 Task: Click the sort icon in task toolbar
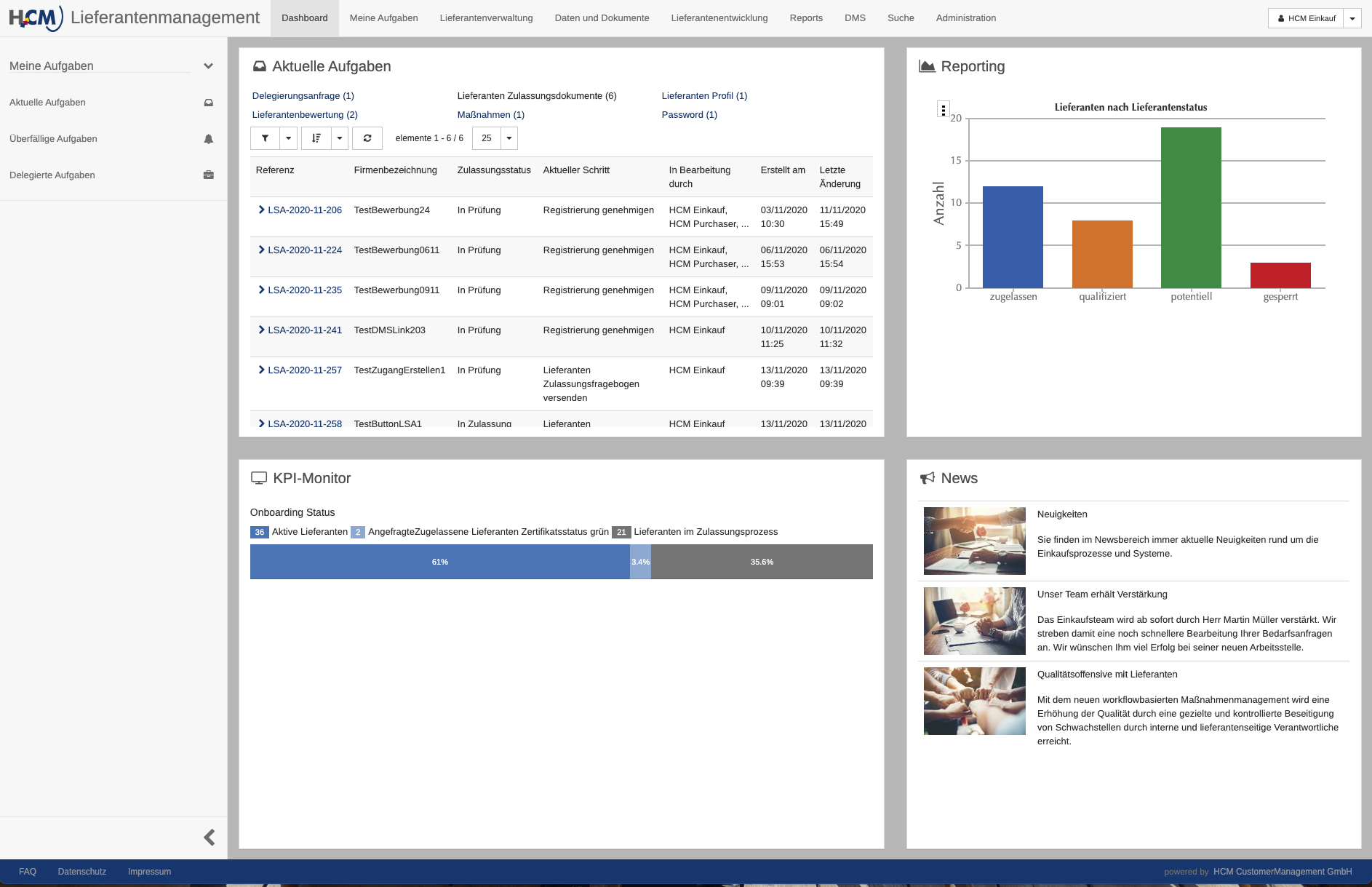point(316,138)
